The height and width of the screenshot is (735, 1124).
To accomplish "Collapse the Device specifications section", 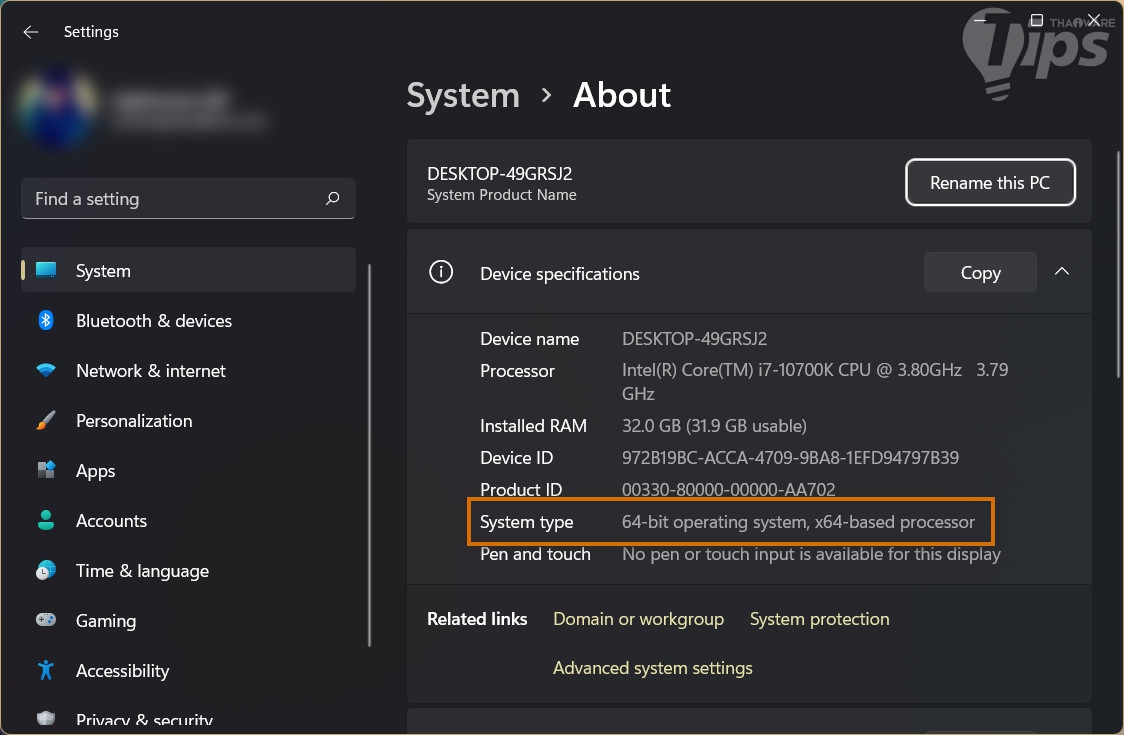I will pos(1062,272).
